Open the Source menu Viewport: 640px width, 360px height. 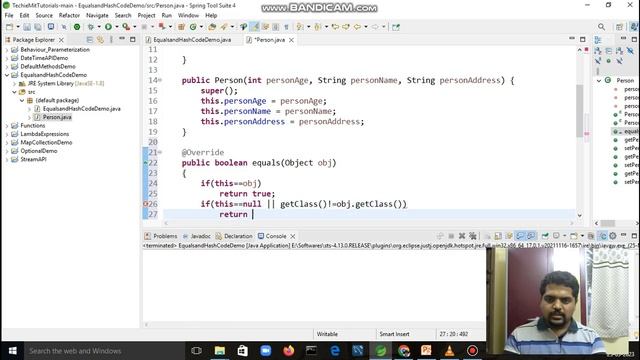44,15
